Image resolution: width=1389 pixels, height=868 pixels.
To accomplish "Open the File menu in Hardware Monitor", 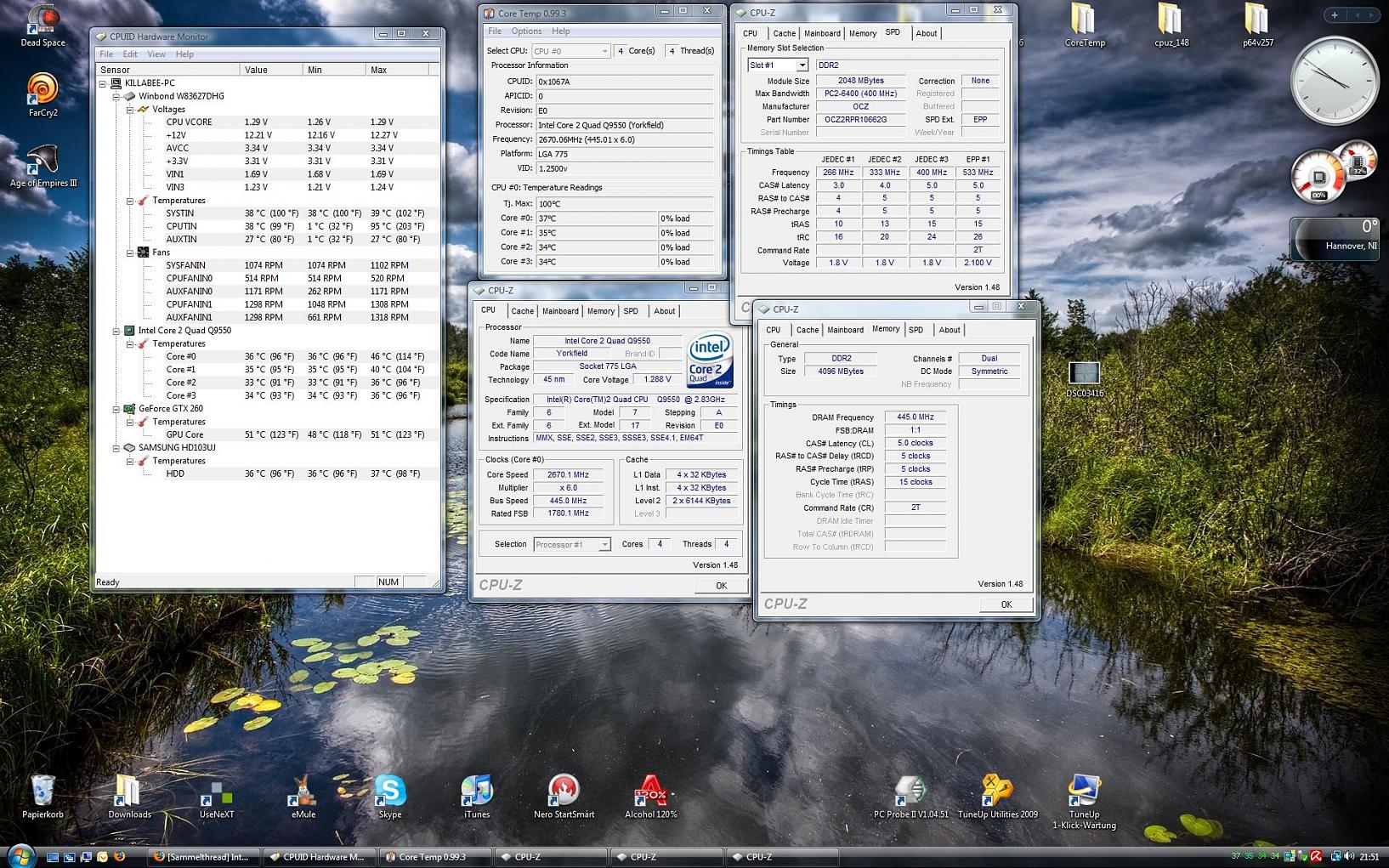I will (106, 54).
